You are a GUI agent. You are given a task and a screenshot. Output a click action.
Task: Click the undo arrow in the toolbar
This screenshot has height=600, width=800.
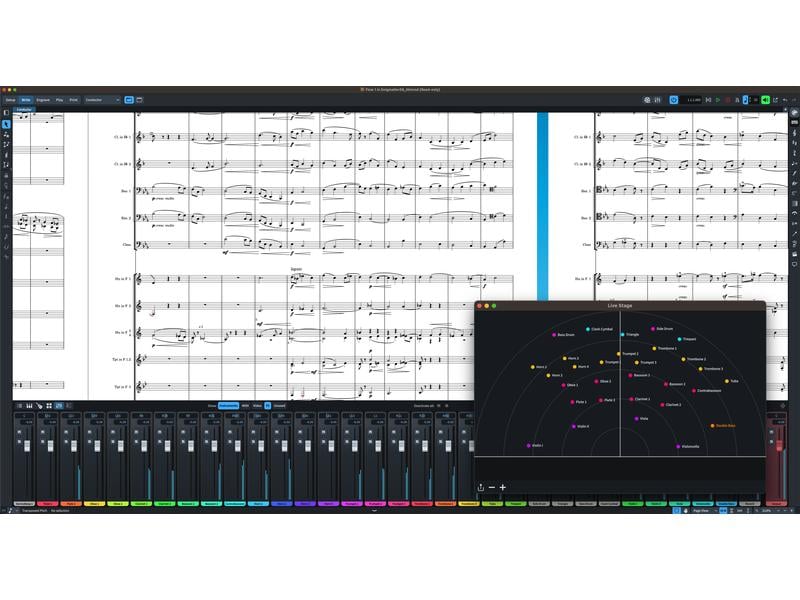785,100
